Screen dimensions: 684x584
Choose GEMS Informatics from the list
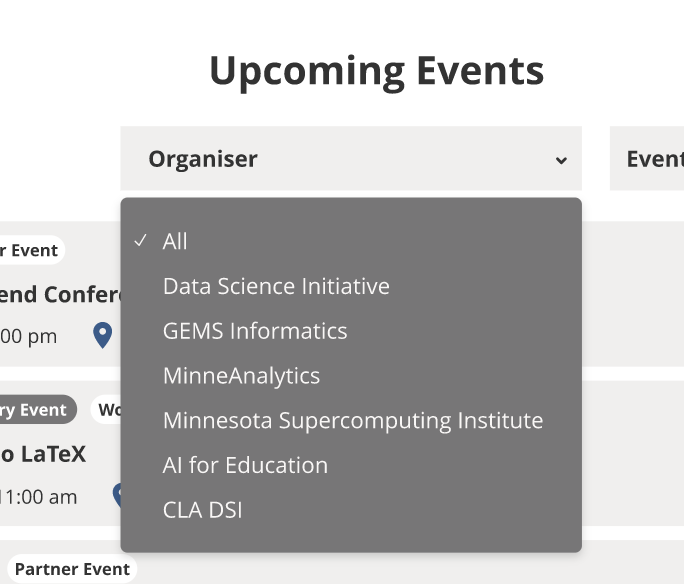[x=255, y=331]
